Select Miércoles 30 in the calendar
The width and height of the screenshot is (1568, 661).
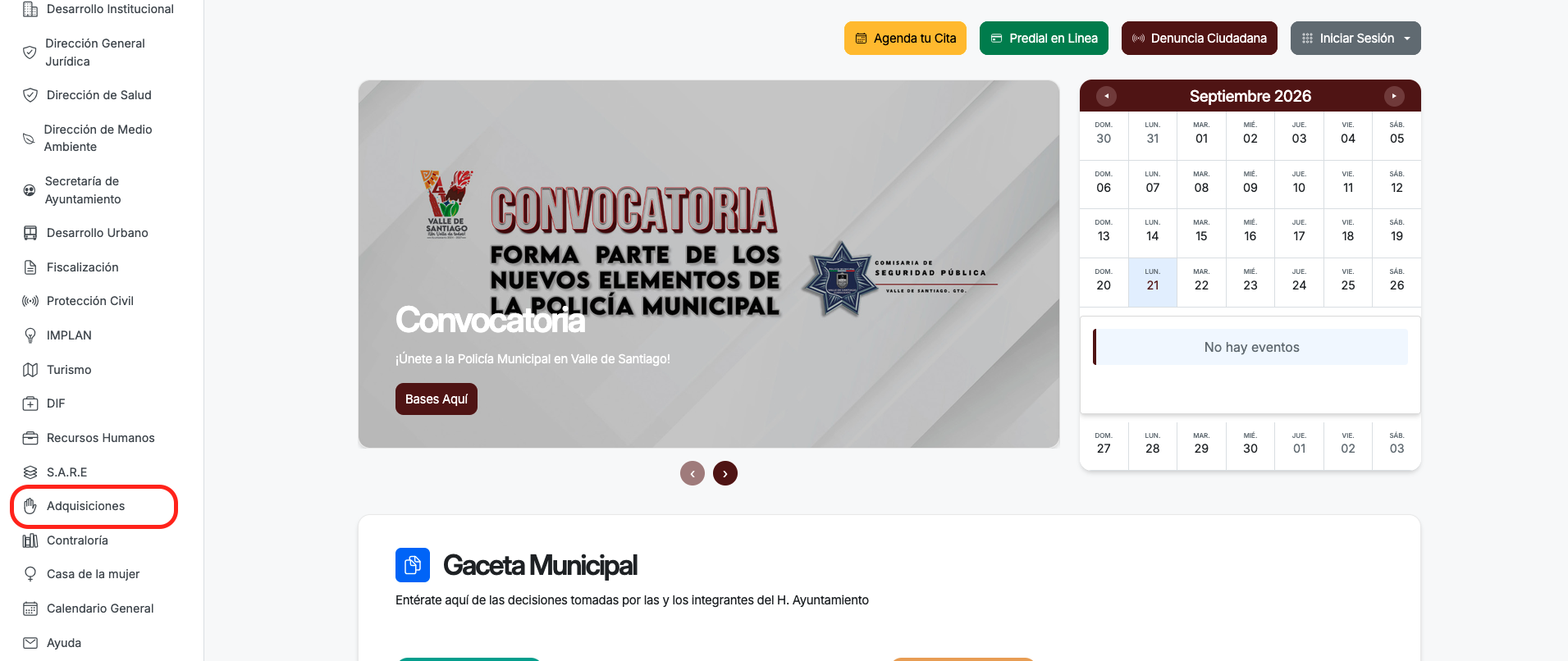(1250, 445)
